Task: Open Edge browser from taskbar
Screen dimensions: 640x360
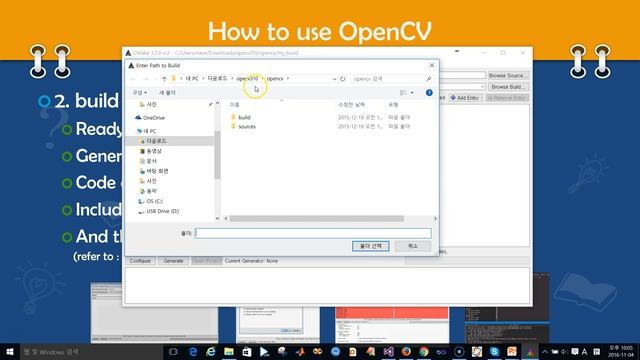Action: click(x=193, y=351)
